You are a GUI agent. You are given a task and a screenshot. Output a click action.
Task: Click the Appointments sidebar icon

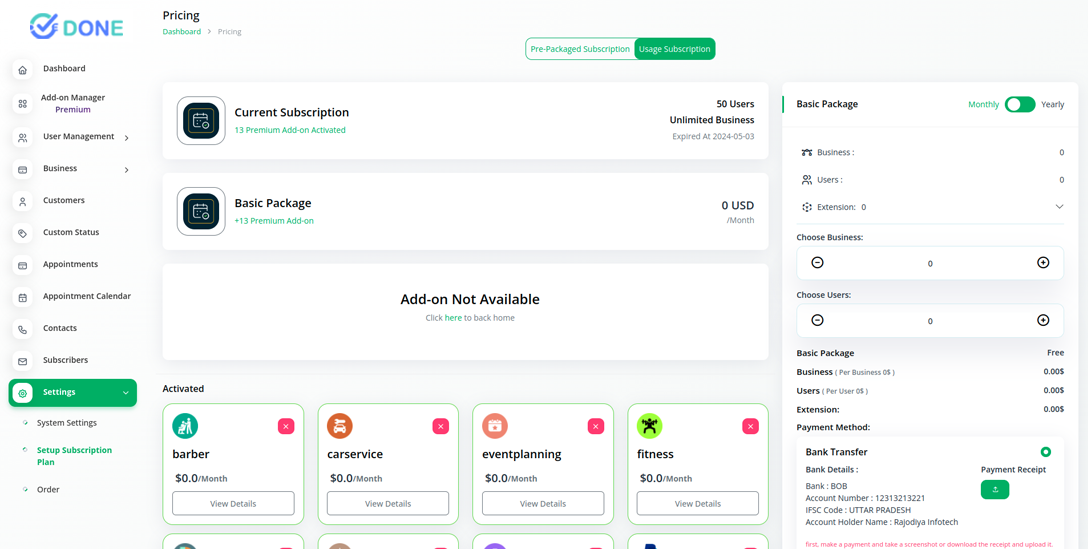point(22,265)
